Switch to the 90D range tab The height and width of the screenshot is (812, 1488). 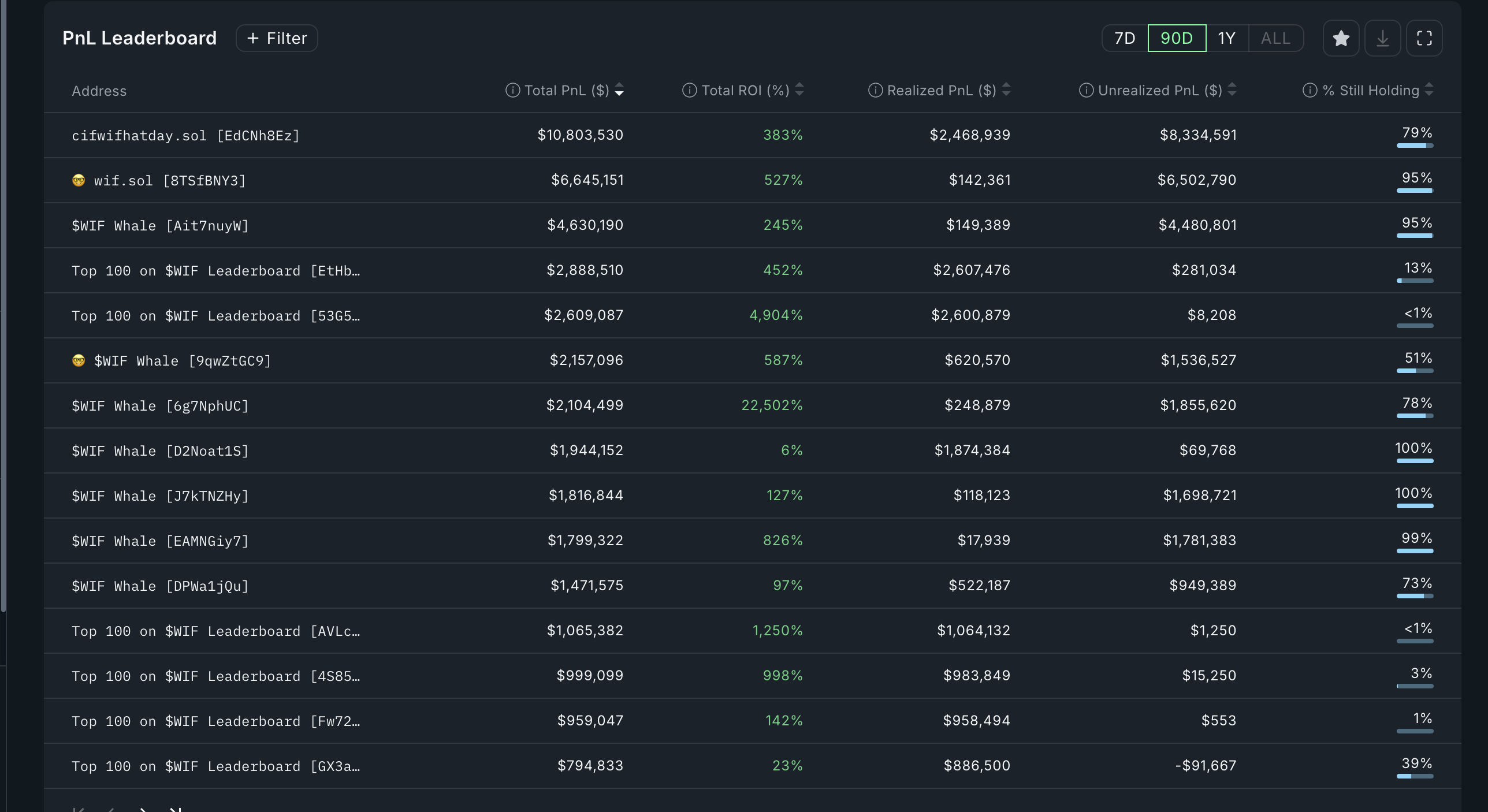[x=1177, y=38]
